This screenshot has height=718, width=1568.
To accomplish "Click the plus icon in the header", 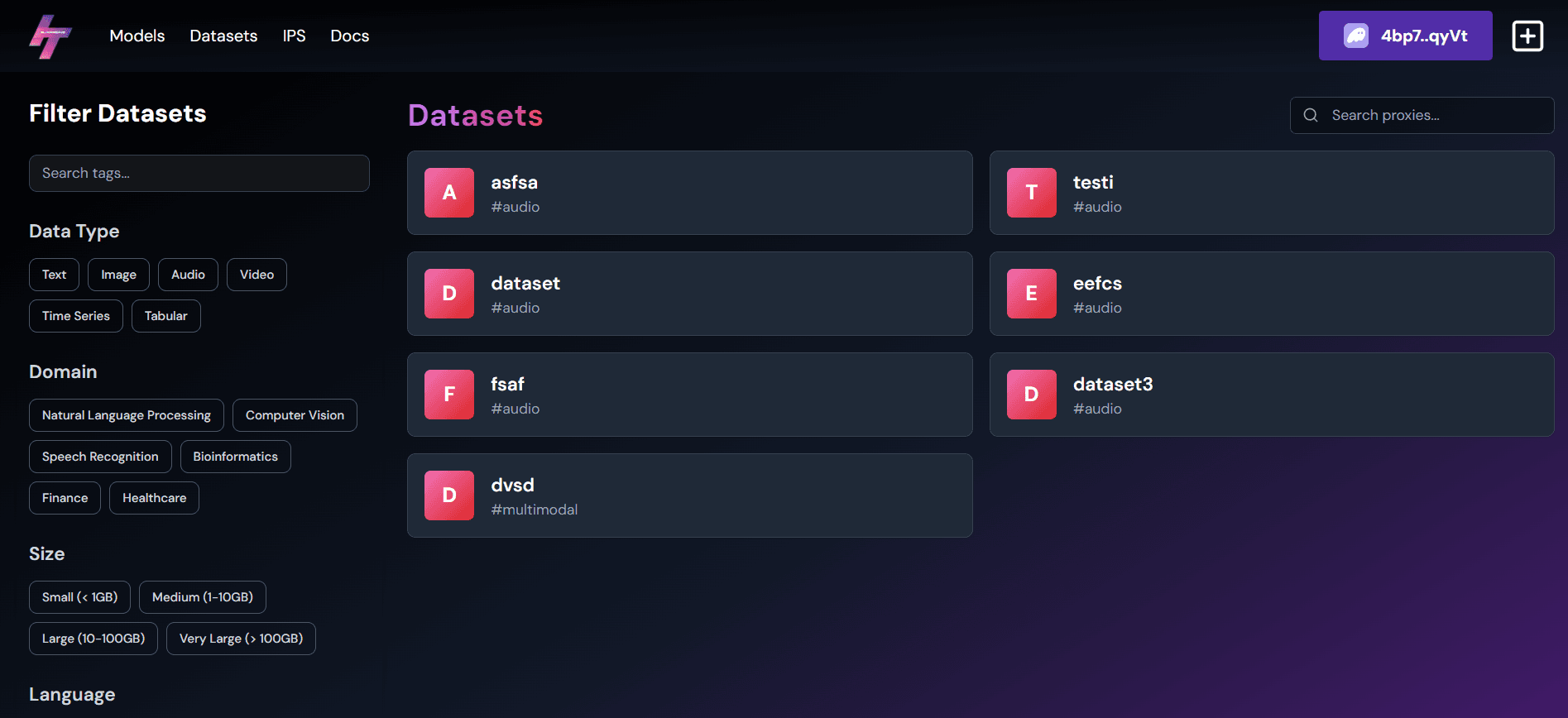I will (1527, 36).
